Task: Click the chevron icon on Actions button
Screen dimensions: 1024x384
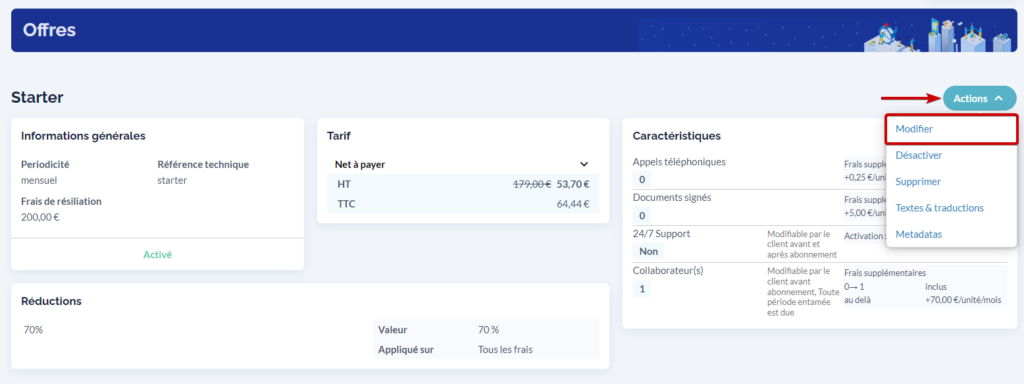Action: point(998,99)
